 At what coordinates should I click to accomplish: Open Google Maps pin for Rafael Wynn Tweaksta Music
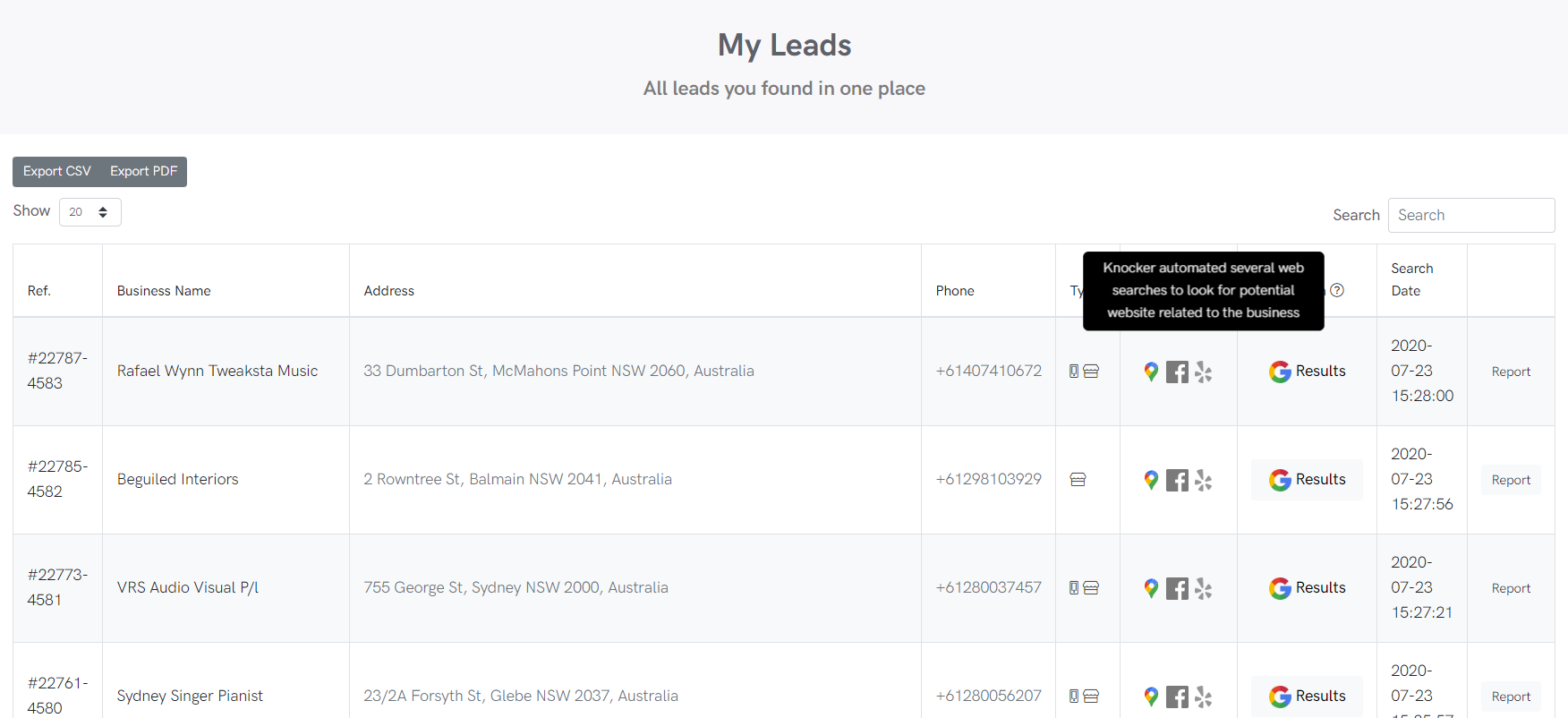(1151, 372)
